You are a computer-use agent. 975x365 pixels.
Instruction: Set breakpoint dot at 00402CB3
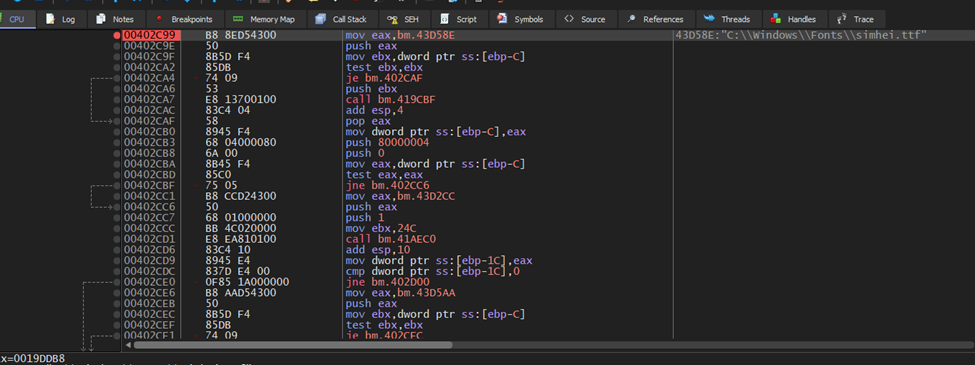click(x=117, y=142)
